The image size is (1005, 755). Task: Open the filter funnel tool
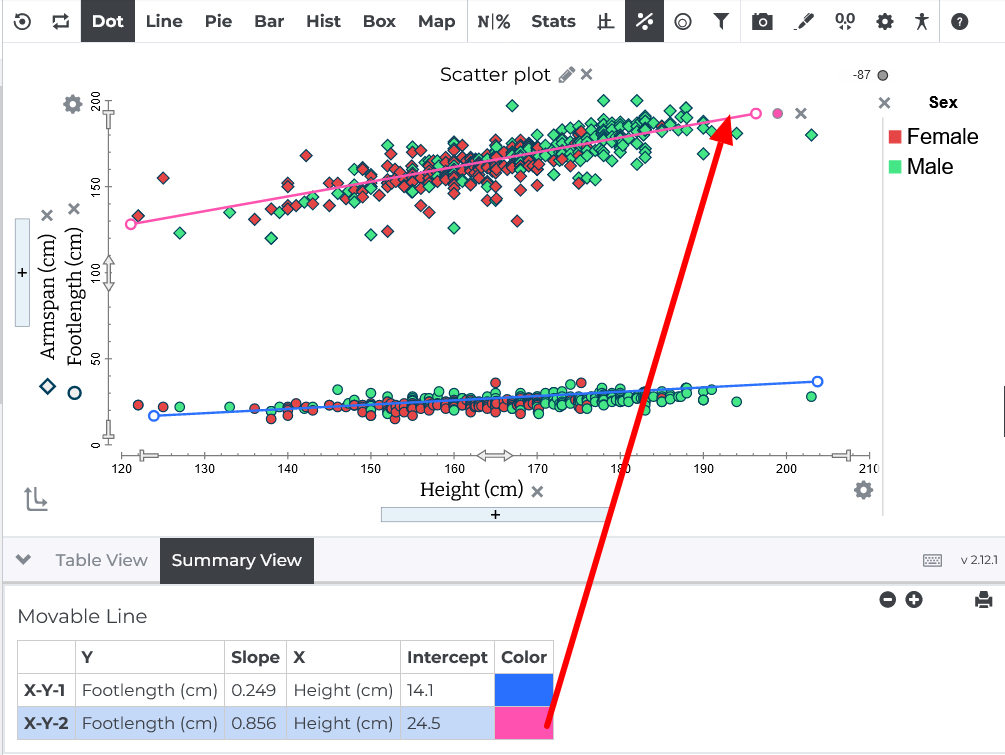(721, 22)
